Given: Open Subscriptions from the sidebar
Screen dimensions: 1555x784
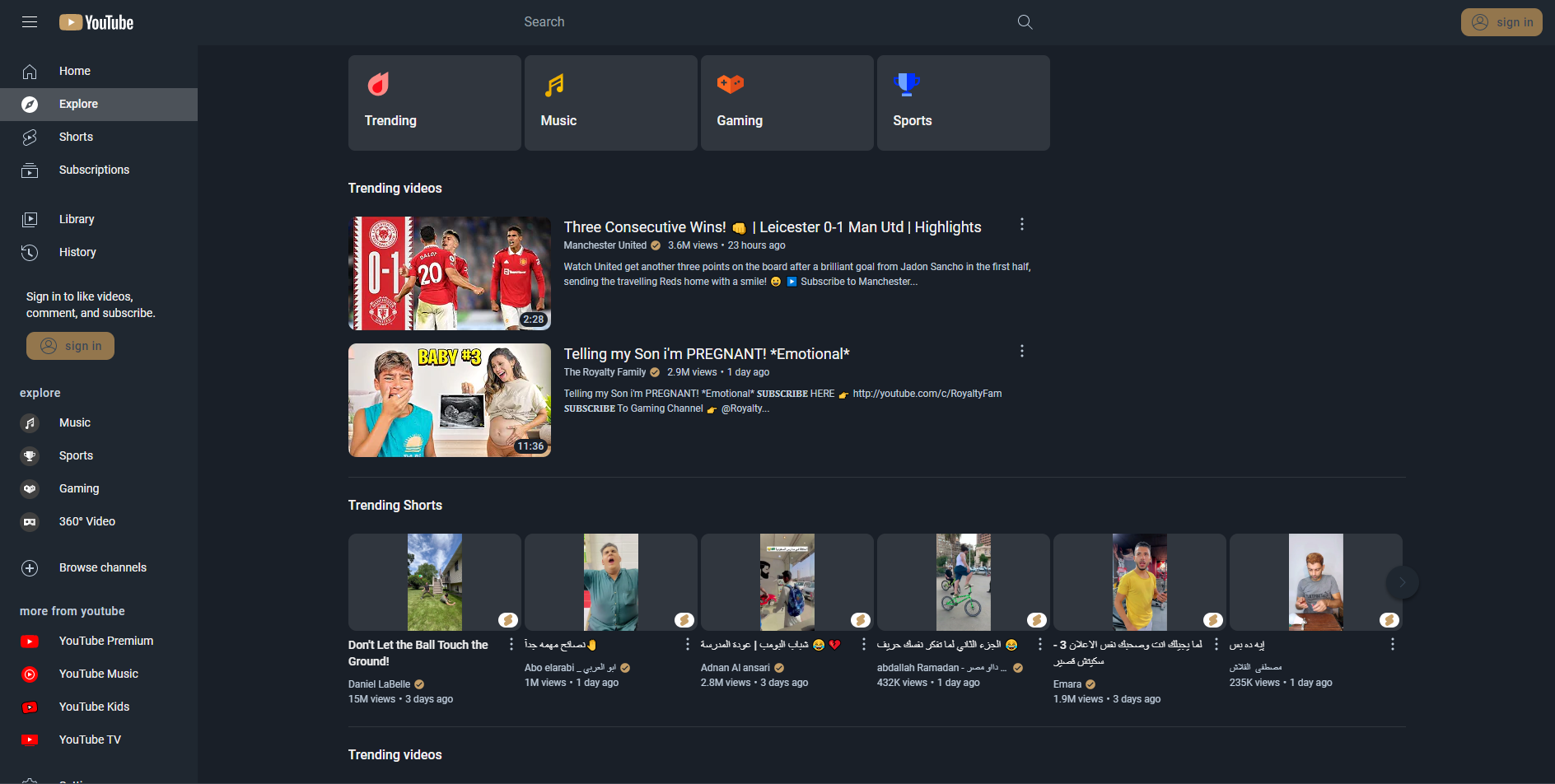Looking at the screenshot, I should tap(99, 170).
